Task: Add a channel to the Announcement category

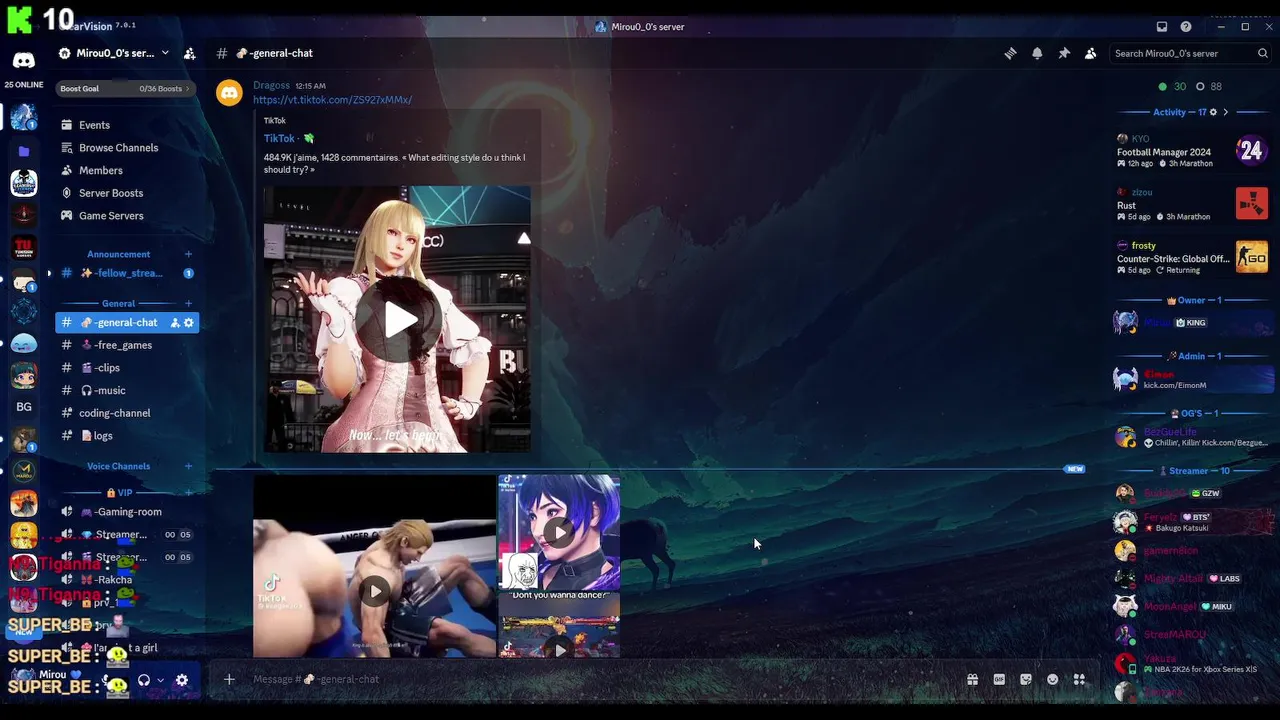Action: pos(188,254)
